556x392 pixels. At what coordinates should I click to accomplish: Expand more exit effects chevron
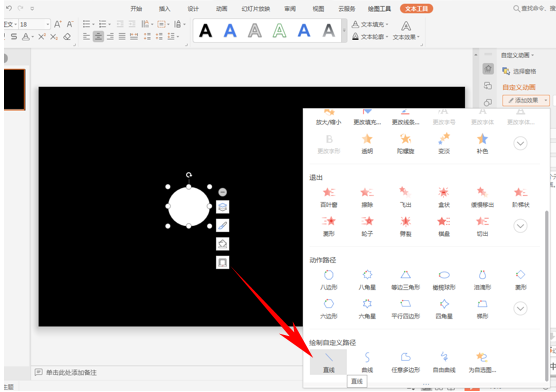coord(520,226)
